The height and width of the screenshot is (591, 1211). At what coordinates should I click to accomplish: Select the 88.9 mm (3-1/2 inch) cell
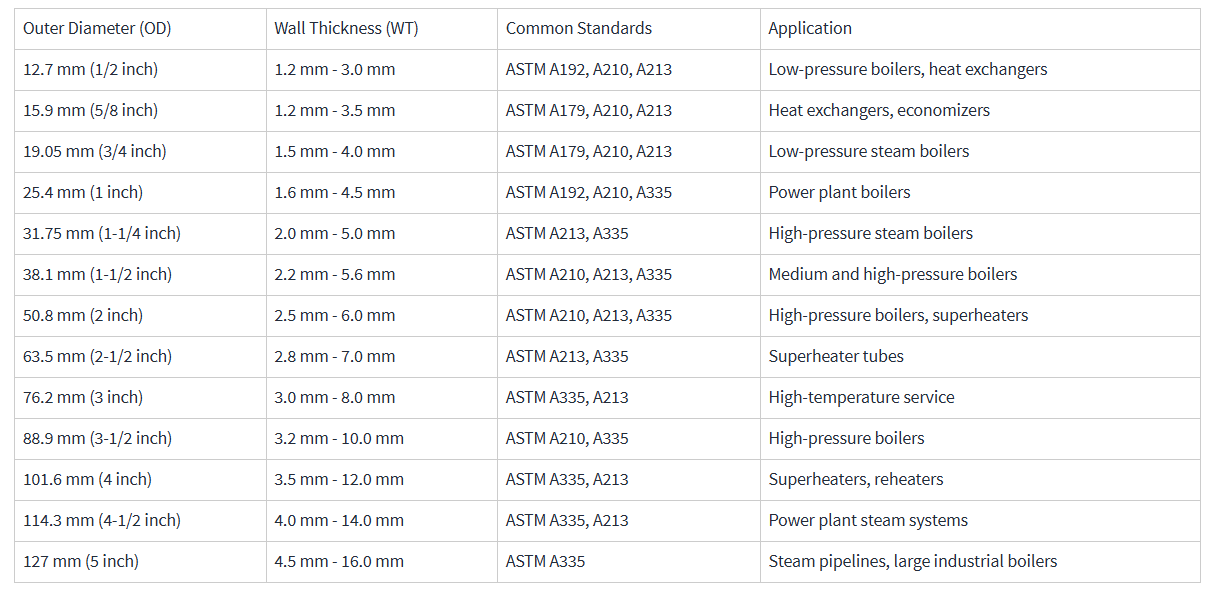[x=97, y=438]
